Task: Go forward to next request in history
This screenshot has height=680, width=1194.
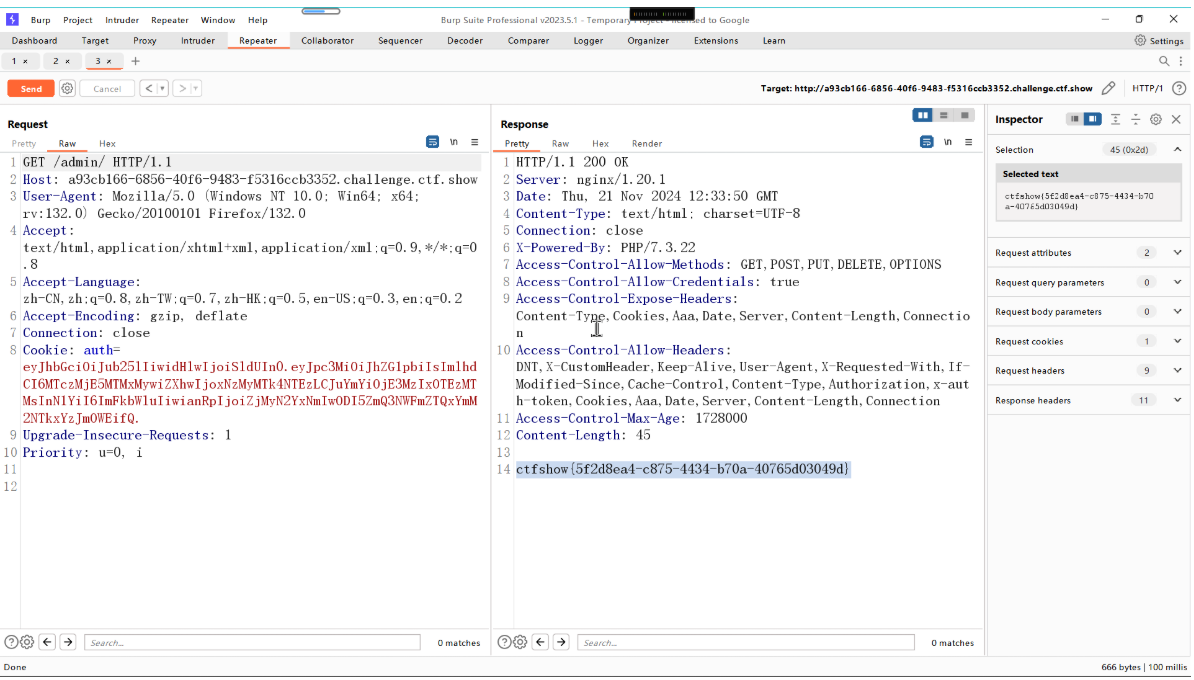Action: tap(182, 88)
